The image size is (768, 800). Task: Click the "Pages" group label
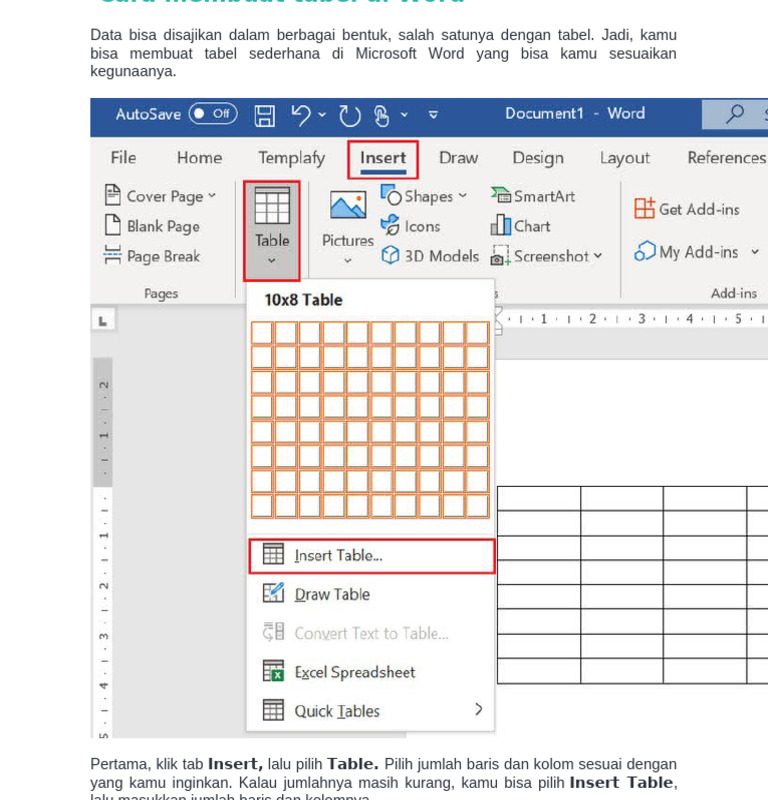pyautogui.click(x=161, y=293)
